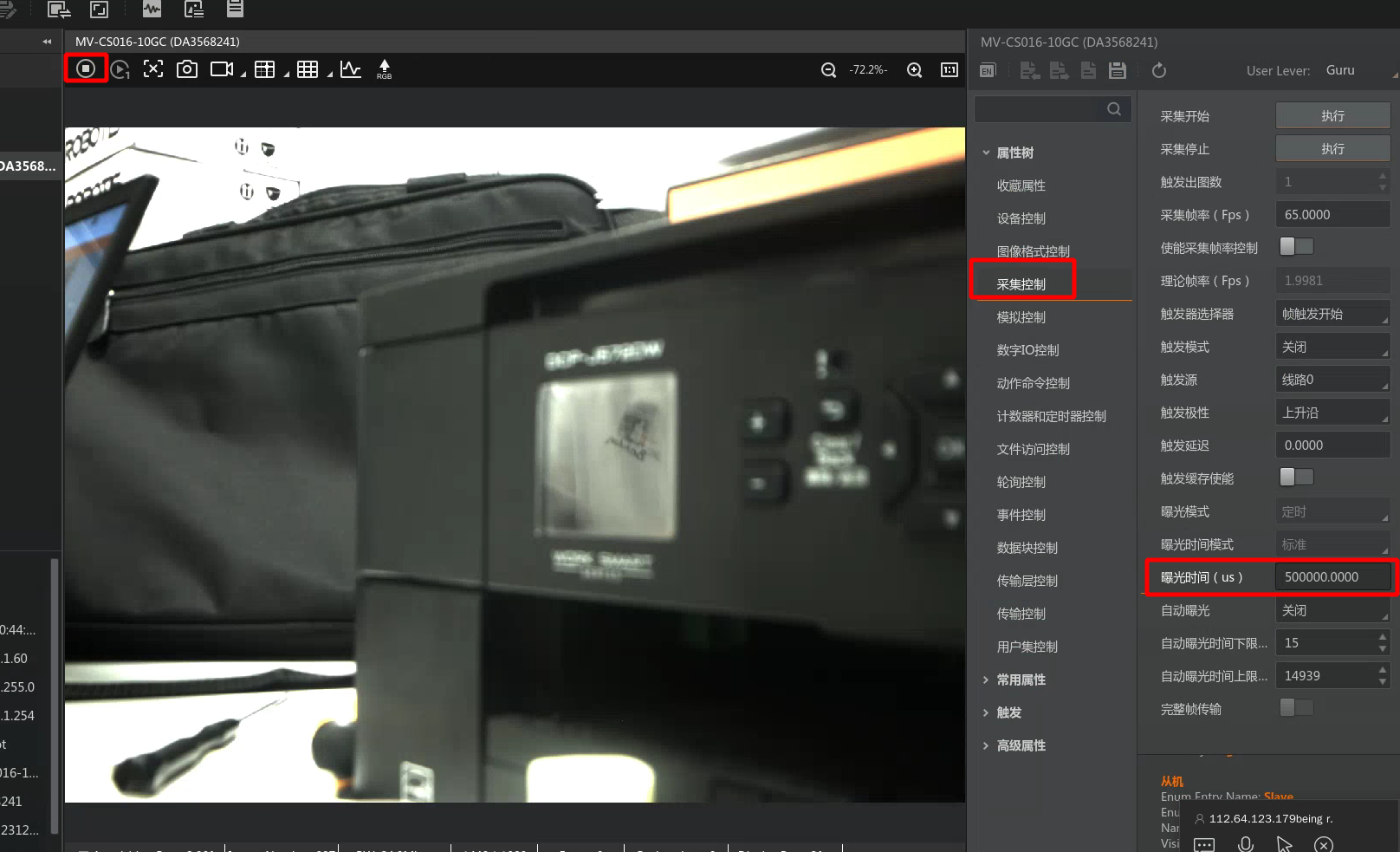Select 传输层控制 in the feature tree
The width and height of the screenshot is (1400, 852).
1027,581
